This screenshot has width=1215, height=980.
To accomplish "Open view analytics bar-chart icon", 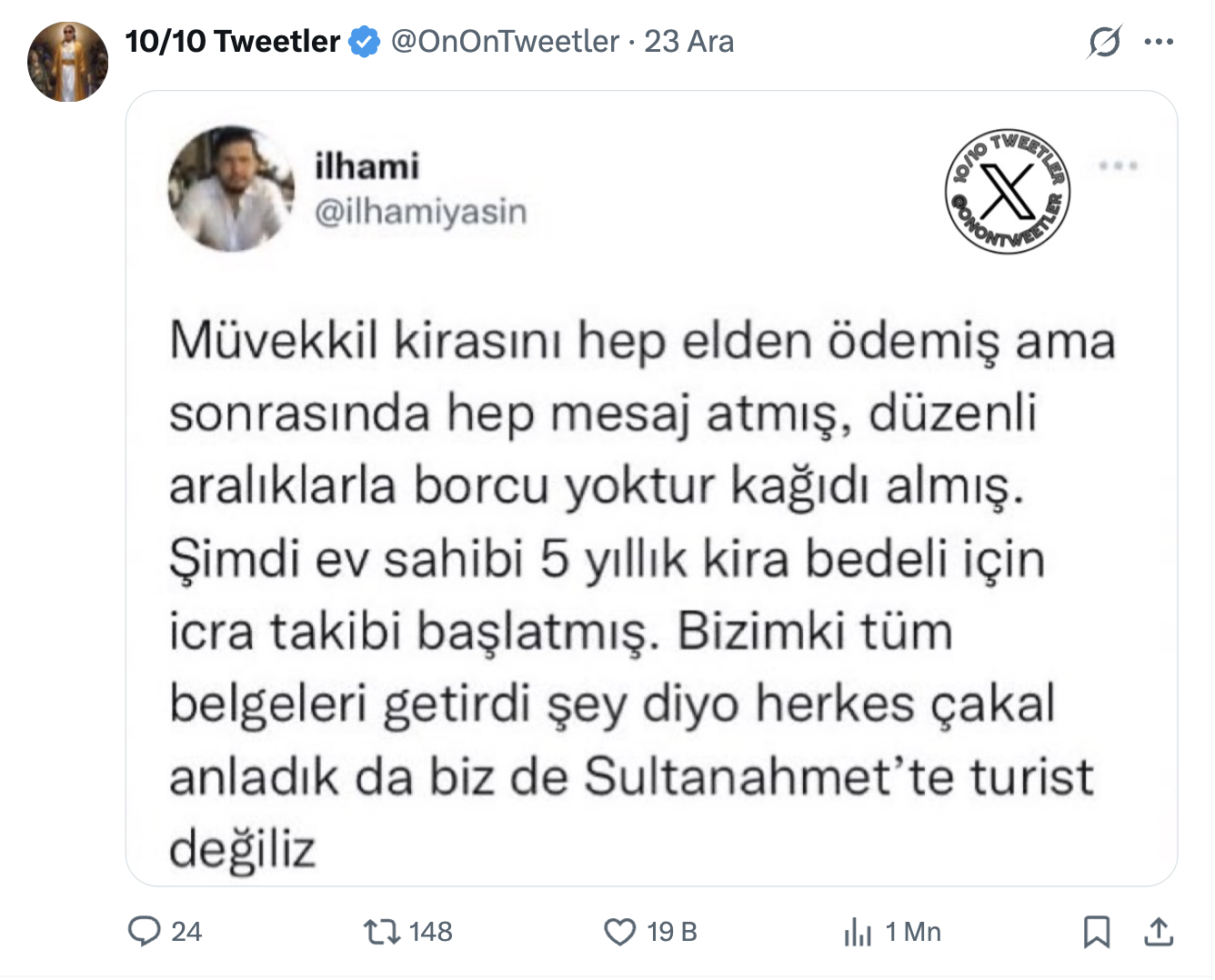I will pos(858,932).
